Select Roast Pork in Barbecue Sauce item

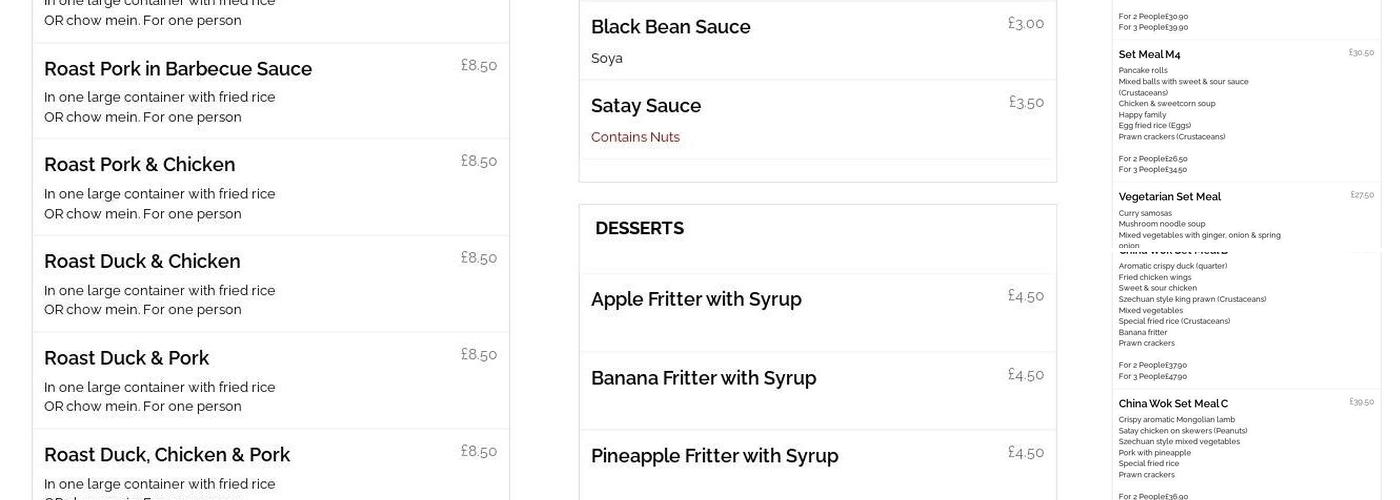(178, 69)
